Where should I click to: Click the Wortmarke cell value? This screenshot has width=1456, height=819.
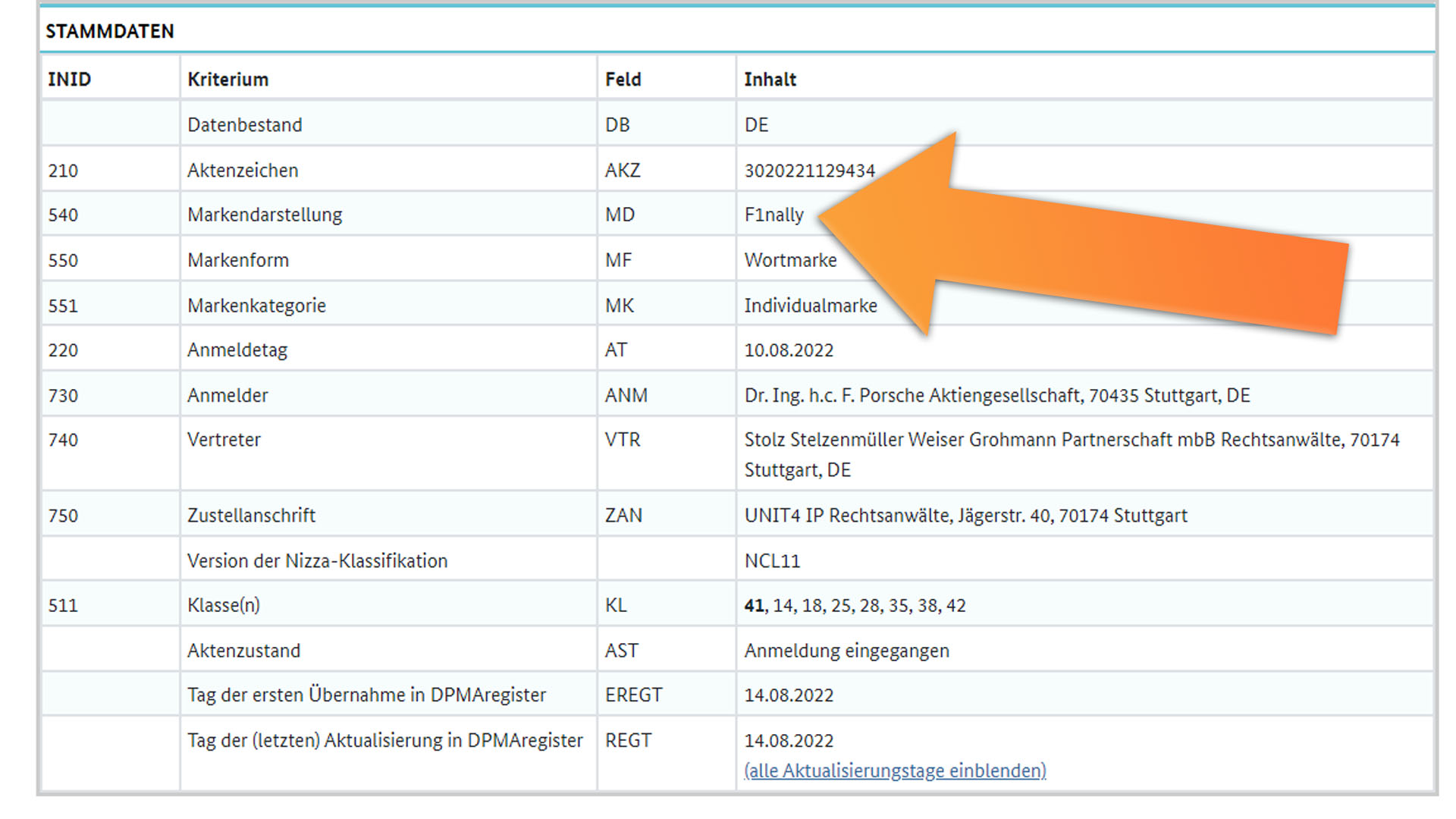tap(790, 260)
